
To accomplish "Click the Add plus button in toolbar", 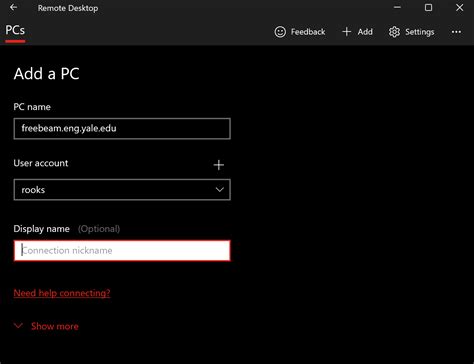I will point(357,32).
